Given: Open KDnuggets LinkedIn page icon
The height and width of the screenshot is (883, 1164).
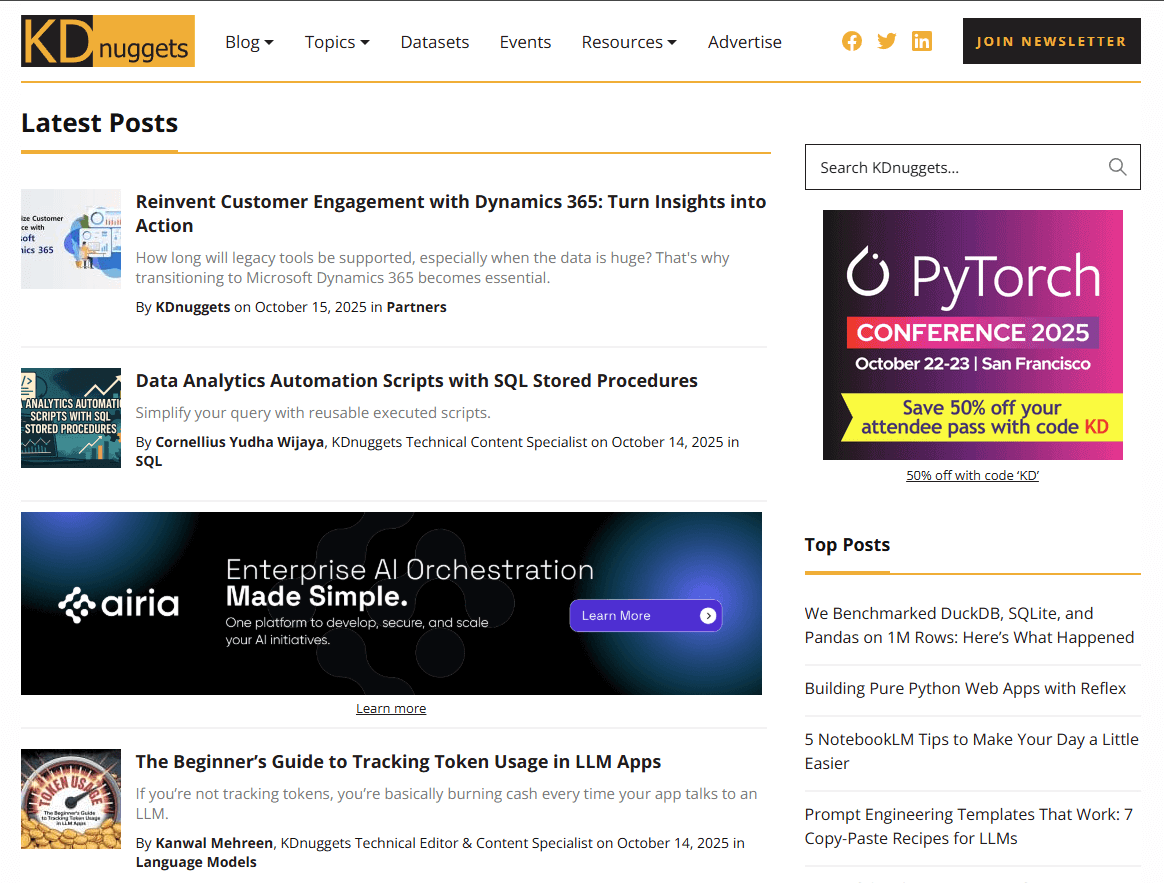Looking at the screenshot, I should point(922,41).
